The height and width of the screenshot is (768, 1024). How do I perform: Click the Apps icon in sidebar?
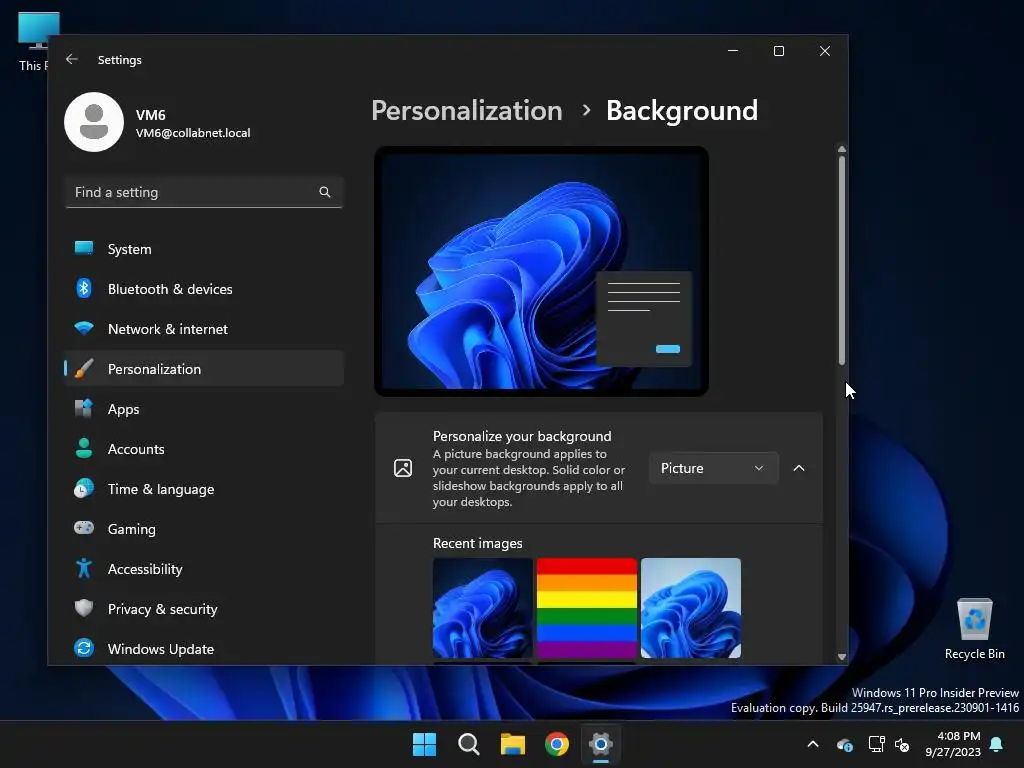click(x=84, y=408)
